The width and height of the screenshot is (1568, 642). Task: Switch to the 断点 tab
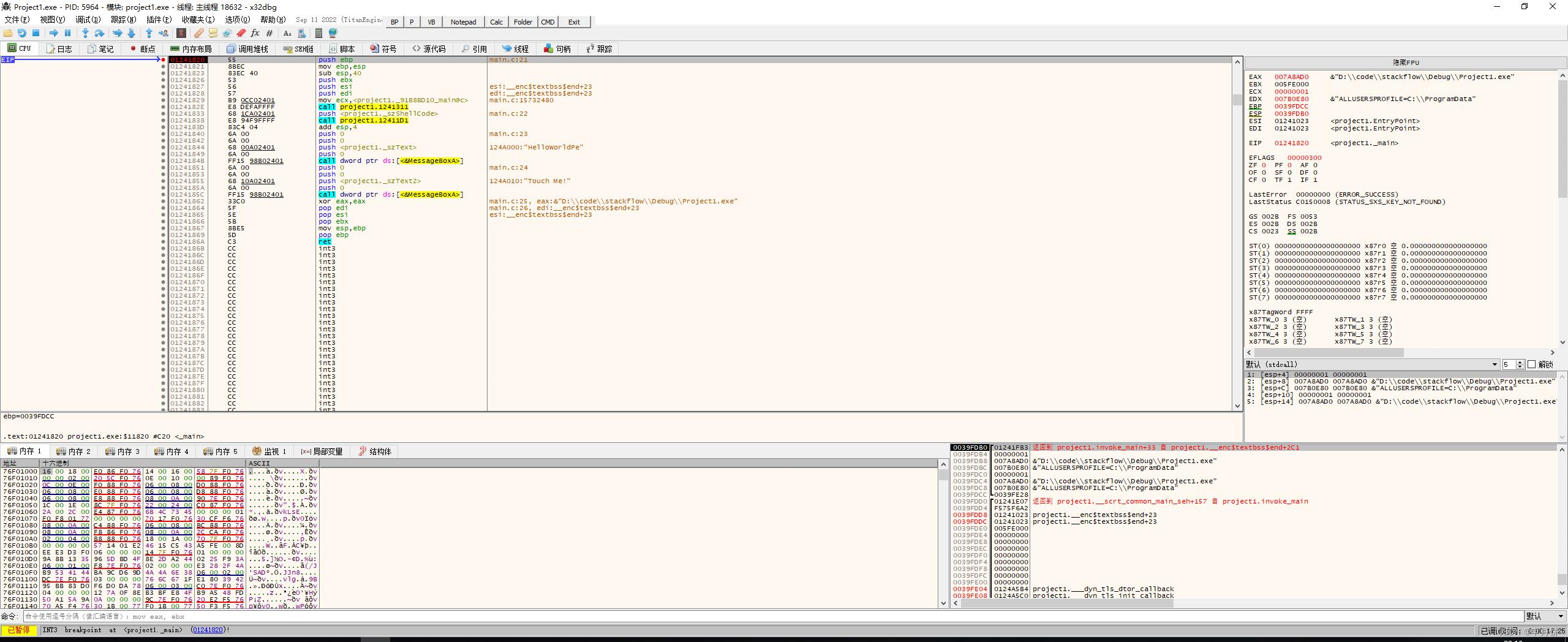[143, 49]
